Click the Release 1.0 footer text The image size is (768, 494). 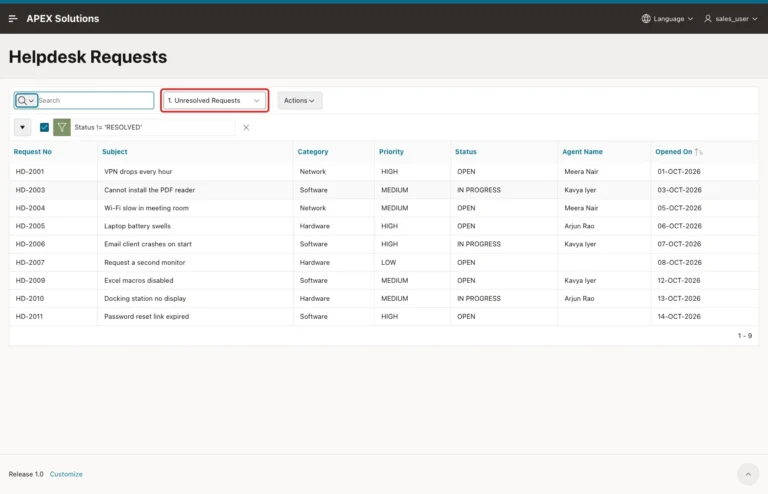click(x=26, y=474)
